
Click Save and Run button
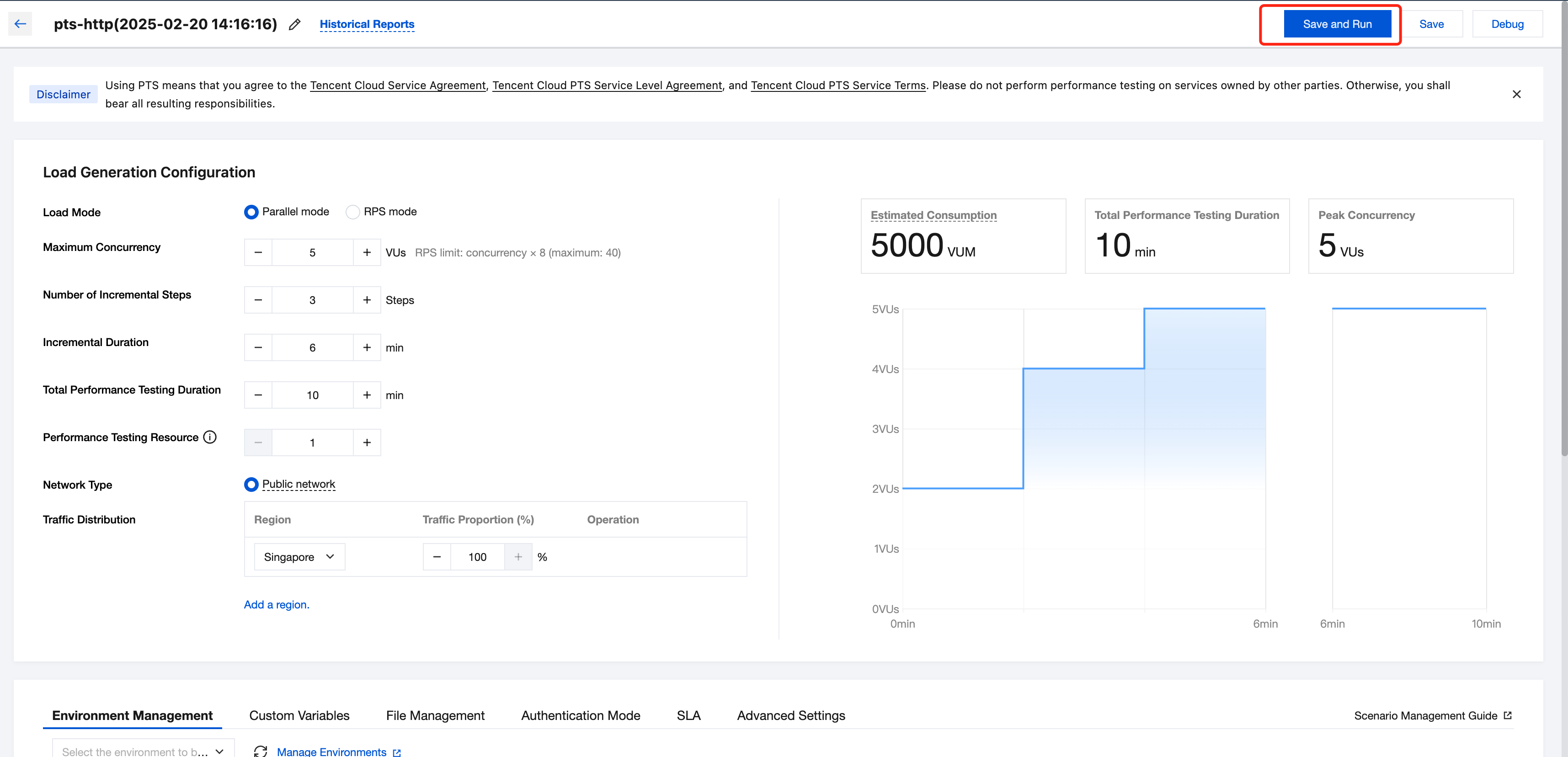point(1337,24)
